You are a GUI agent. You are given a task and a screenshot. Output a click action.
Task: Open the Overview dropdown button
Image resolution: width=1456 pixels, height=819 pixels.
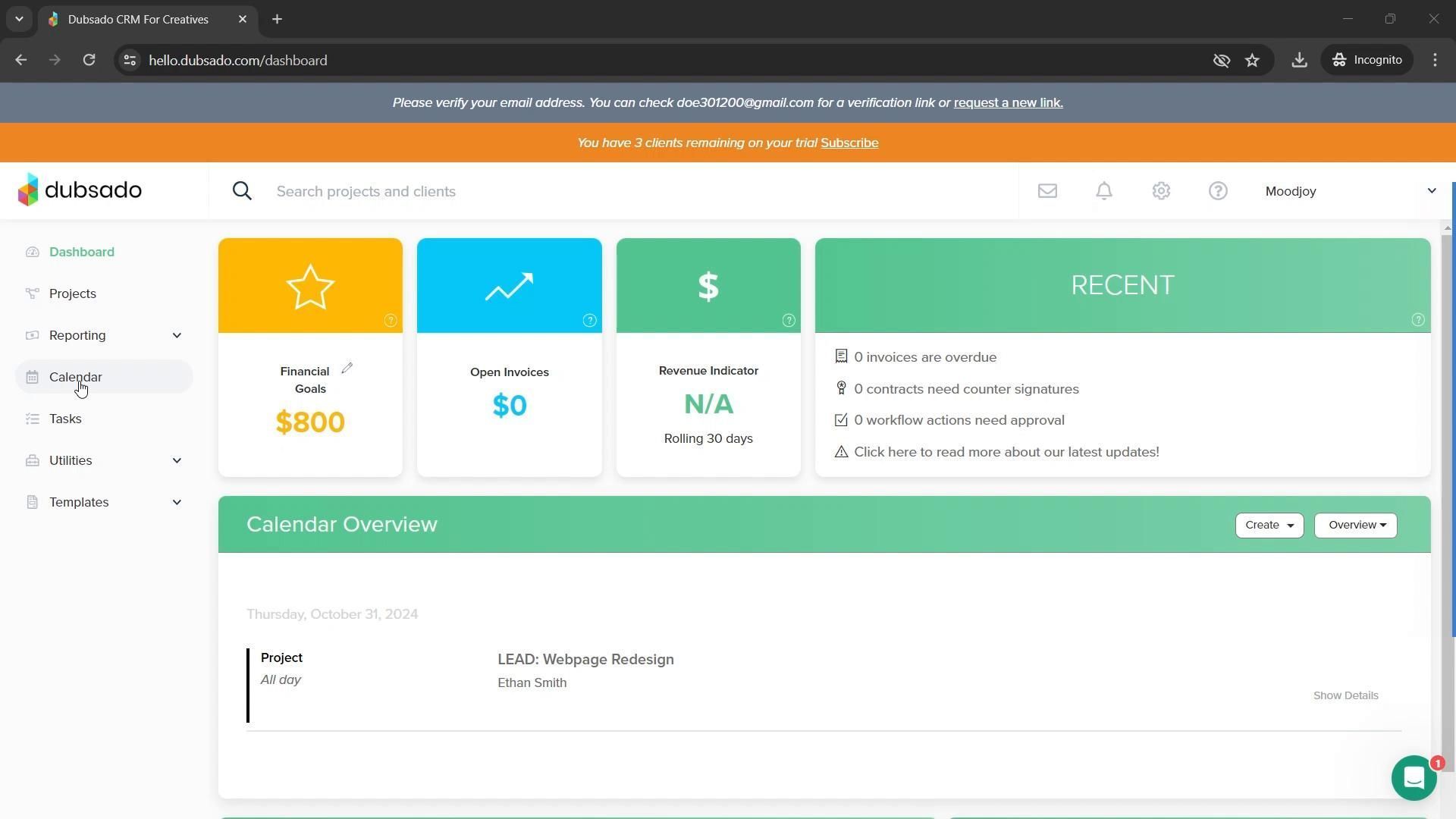(x=1355, y=525)
